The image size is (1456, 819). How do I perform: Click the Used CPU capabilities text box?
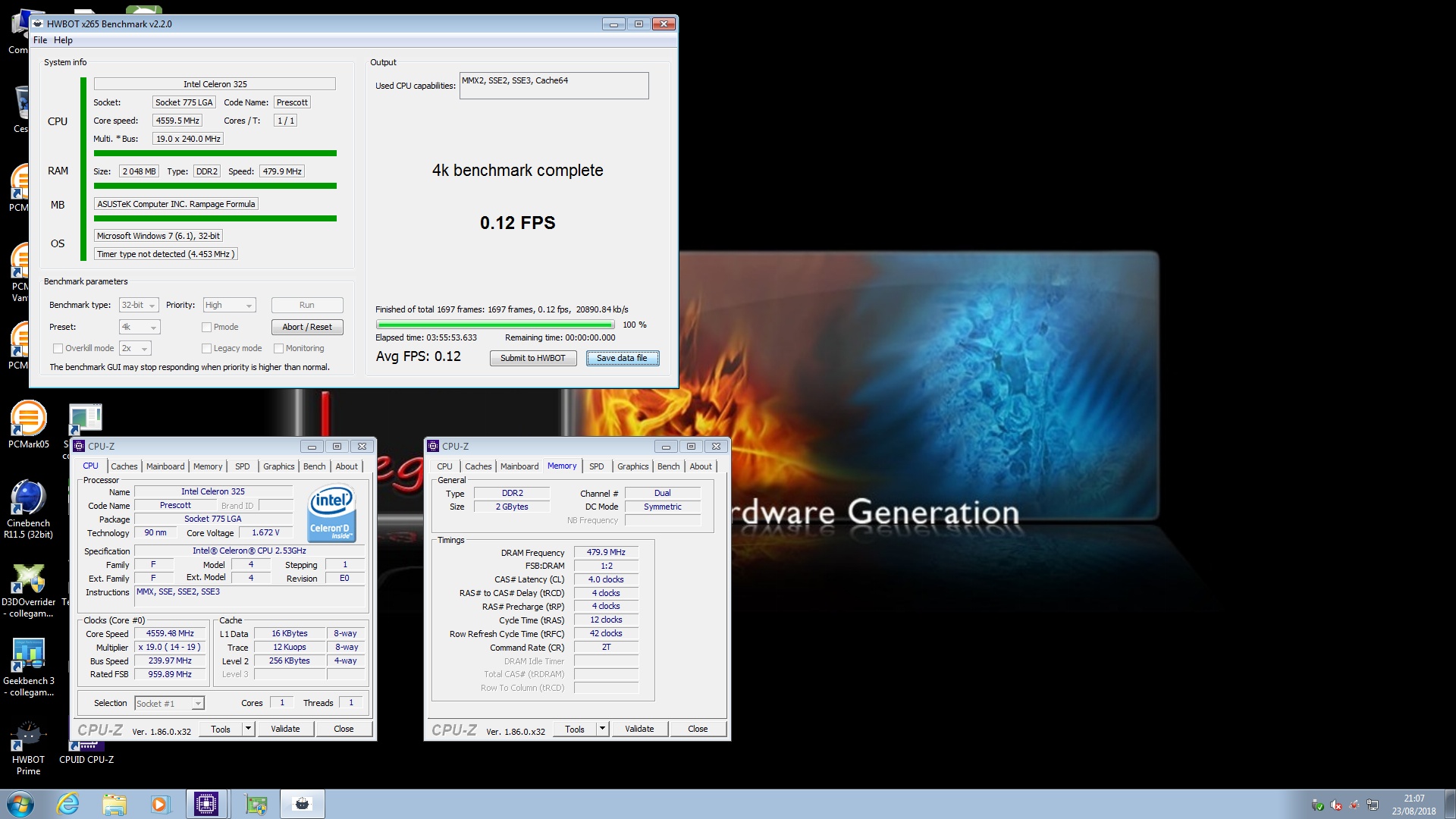[x=554, y=86]
